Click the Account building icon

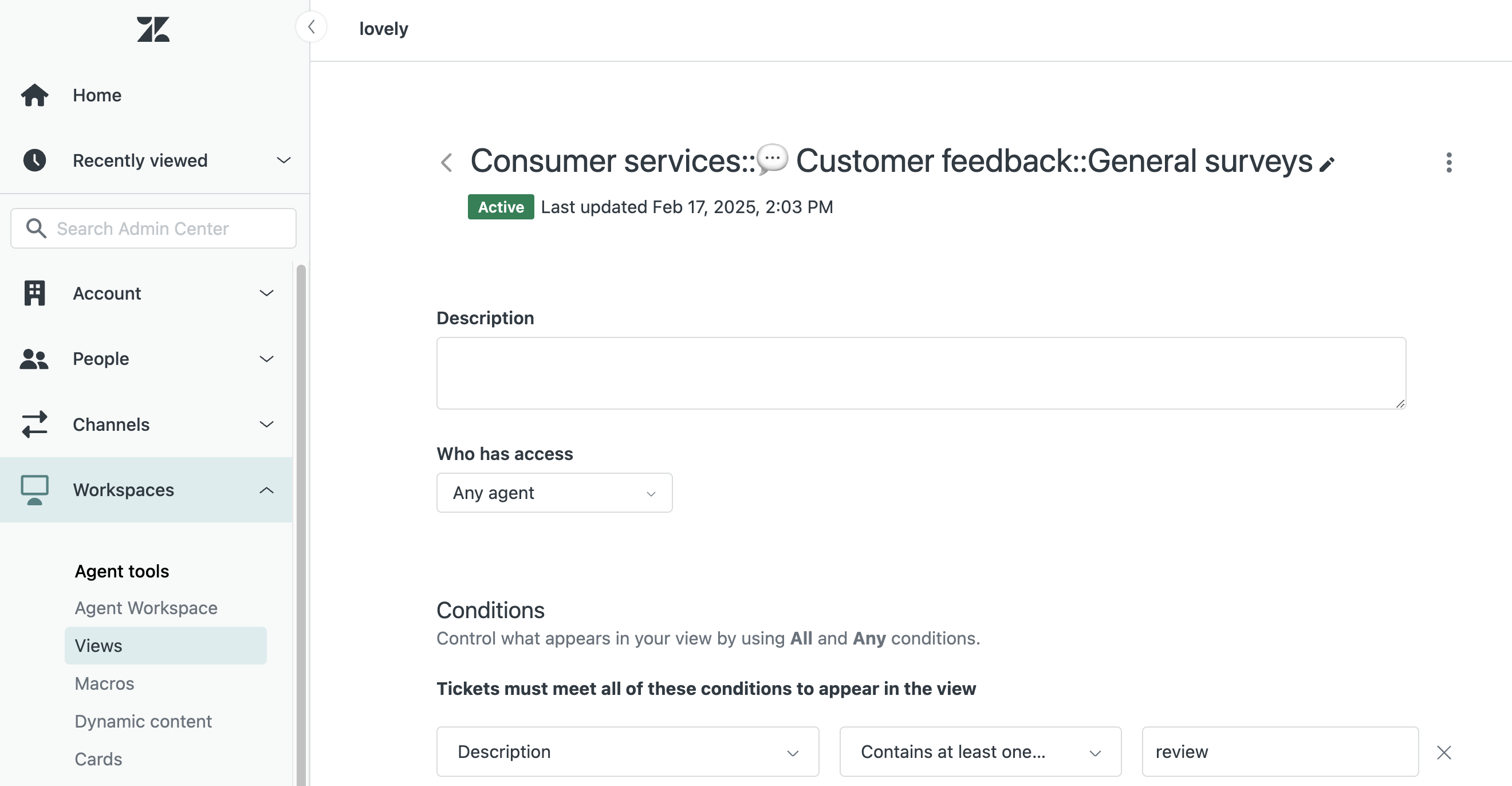34,293
